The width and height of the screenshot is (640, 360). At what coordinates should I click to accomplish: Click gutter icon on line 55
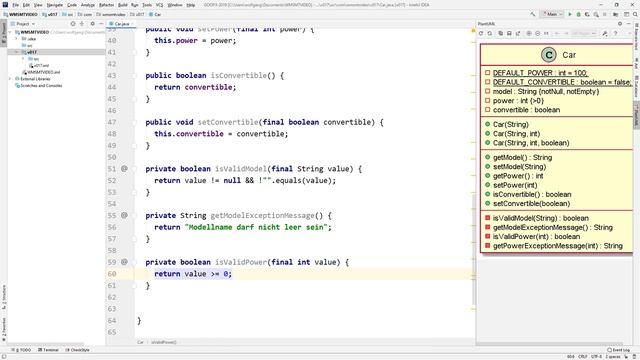pos(124,215)
